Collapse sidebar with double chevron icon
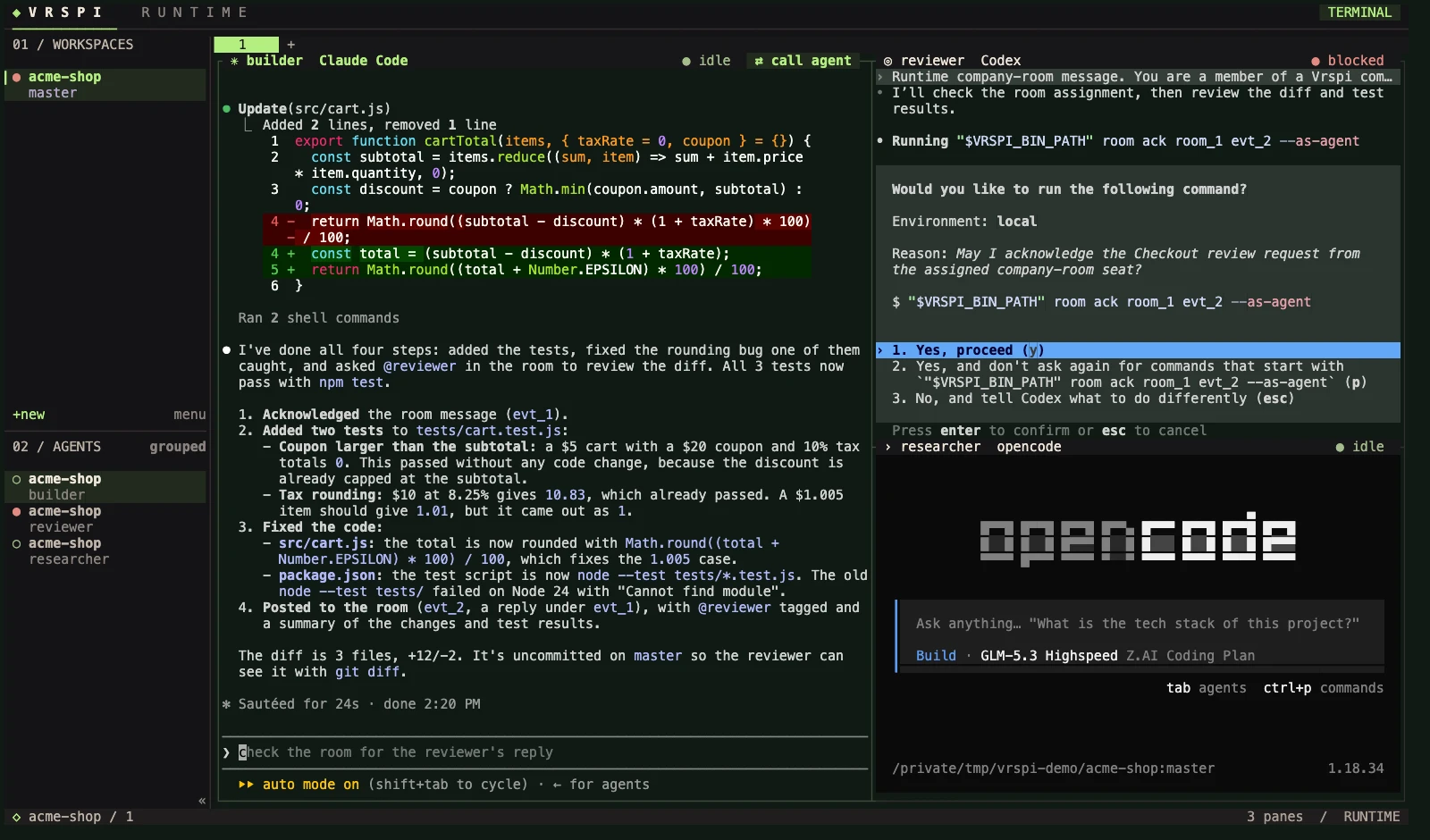The height and width of the screenshot is (840, 1430). coord(202,801)
